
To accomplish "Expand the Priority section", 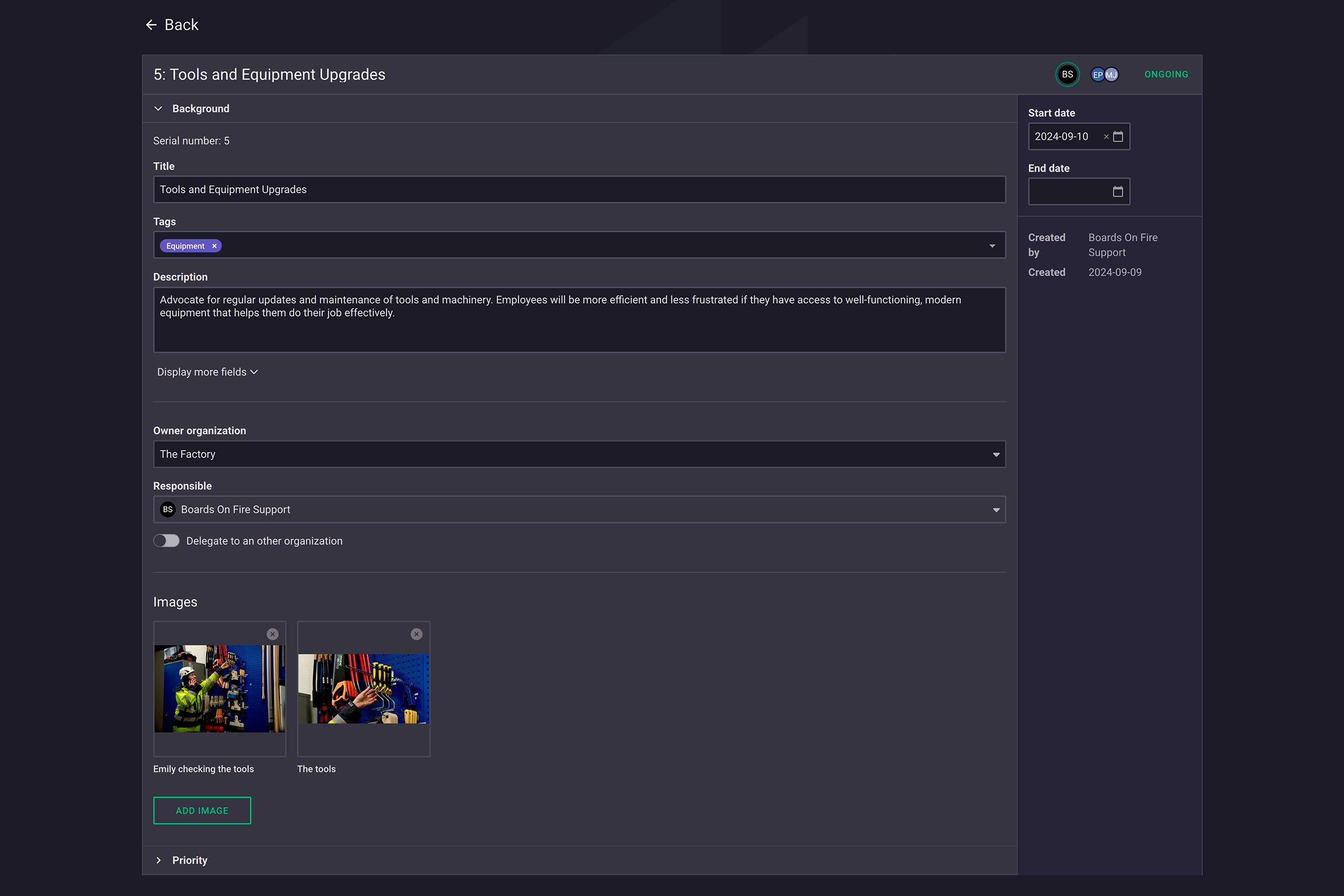I will point(158,860).
